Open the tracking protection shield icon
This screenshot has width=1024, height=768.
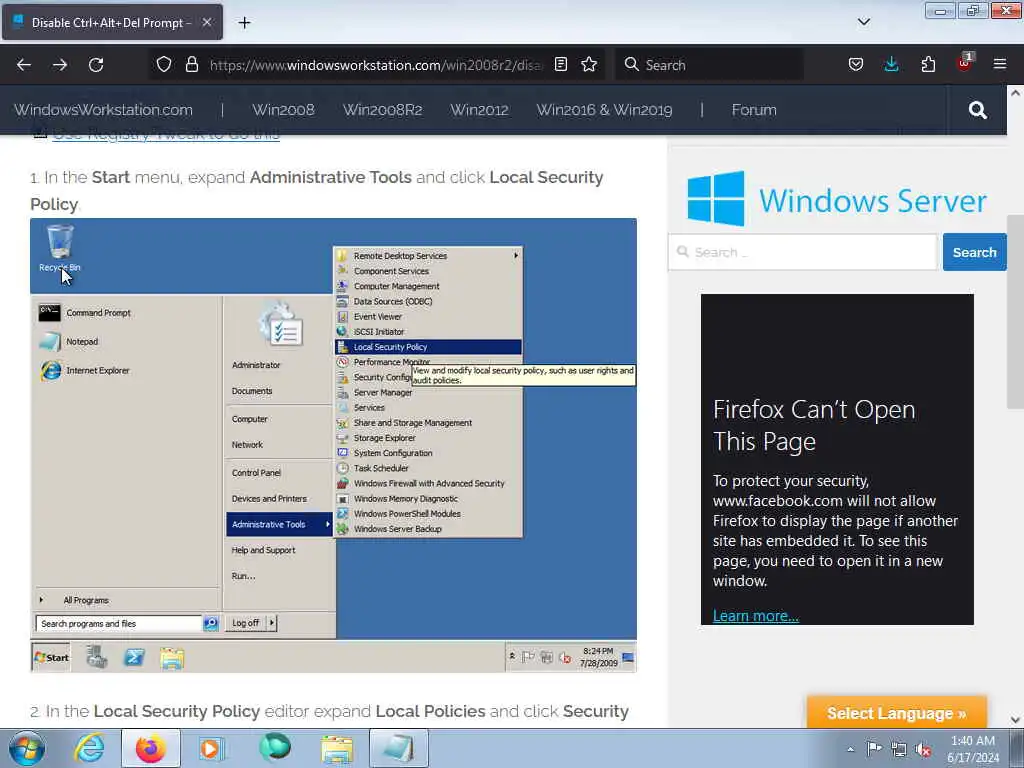164,65
